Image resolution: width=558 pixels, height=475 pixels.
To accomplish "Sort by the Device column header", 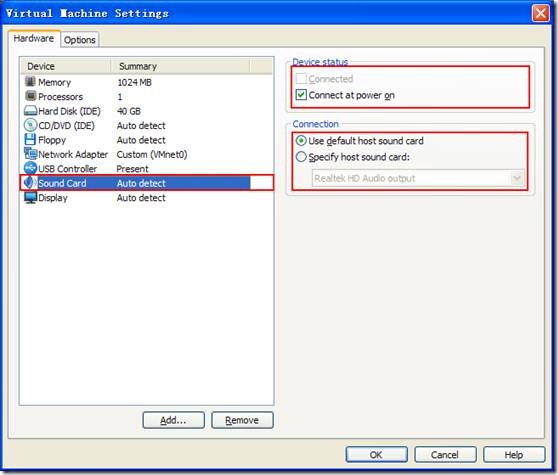I will tap(65, 66).
